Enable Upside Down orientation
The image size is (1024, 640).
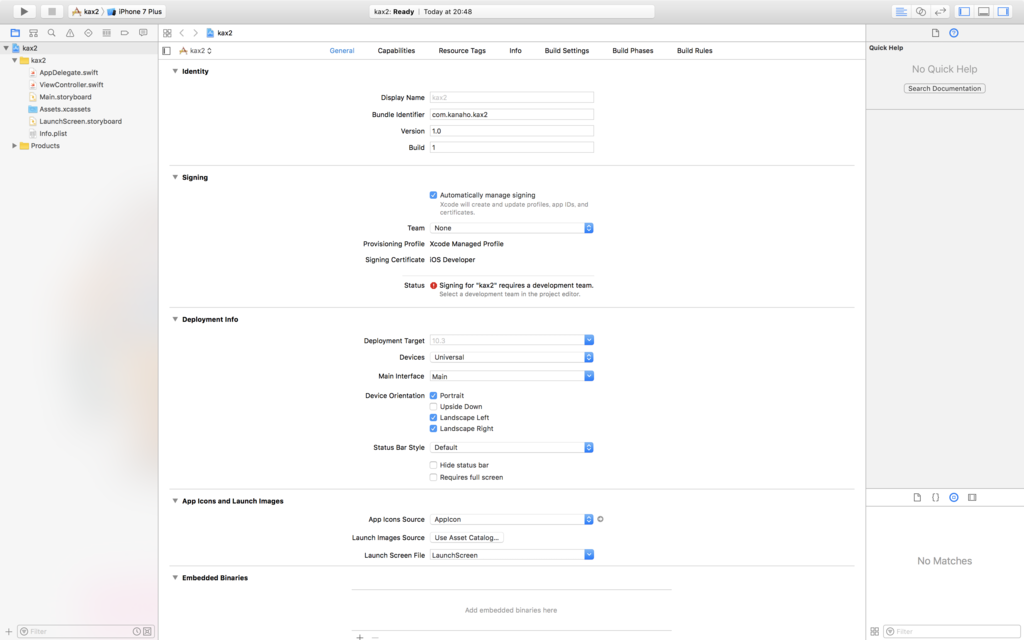coord(433,406)
